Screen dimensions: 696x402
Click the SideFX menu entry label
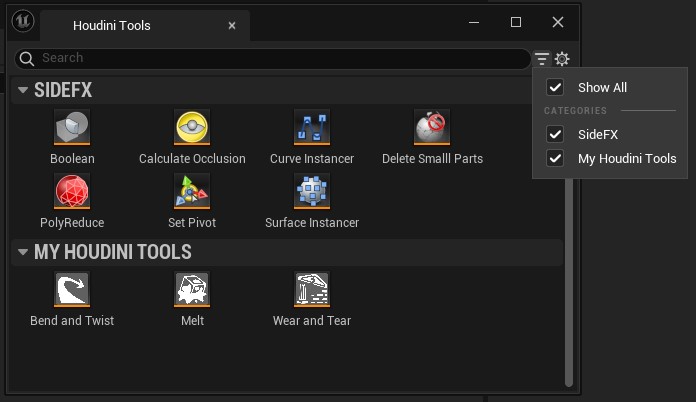598,134
